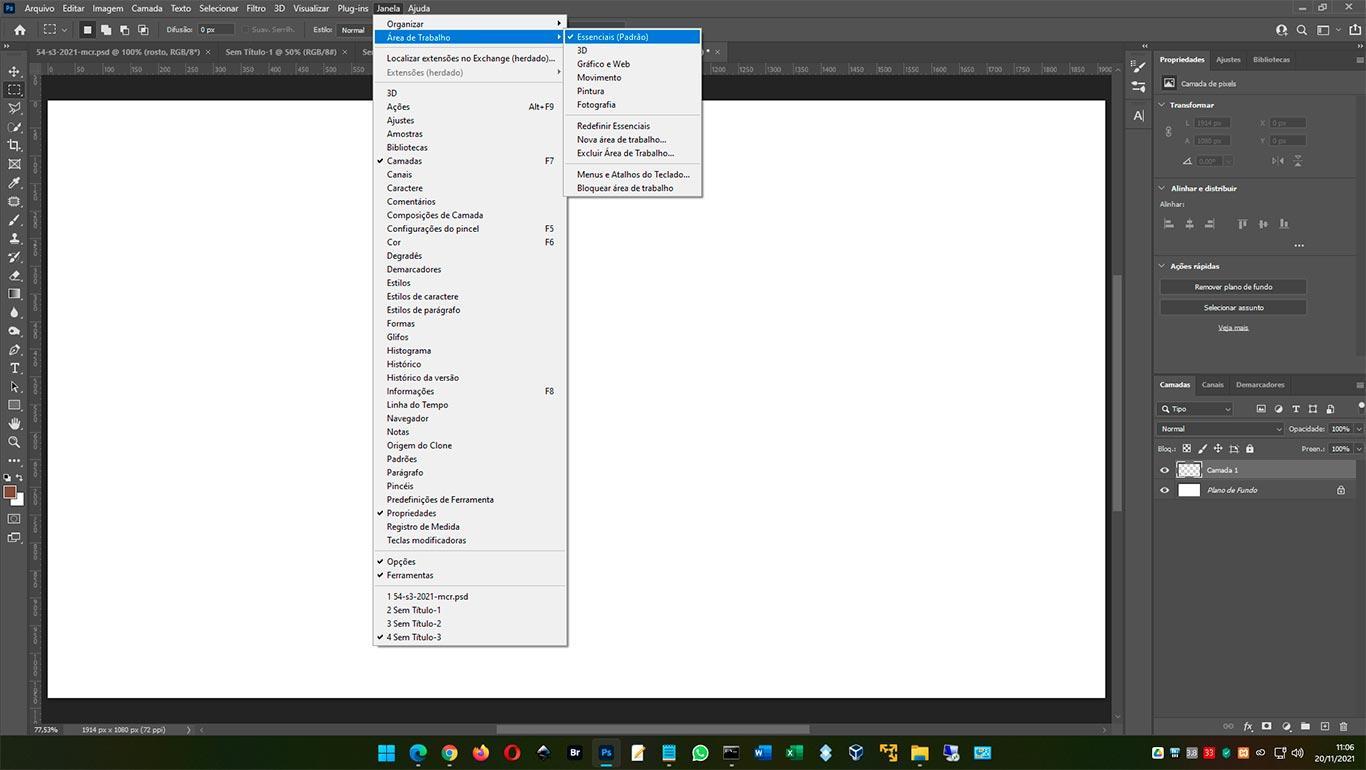
Task: Open Microsoft Word from the taskbar
Action: click(763, 753)
